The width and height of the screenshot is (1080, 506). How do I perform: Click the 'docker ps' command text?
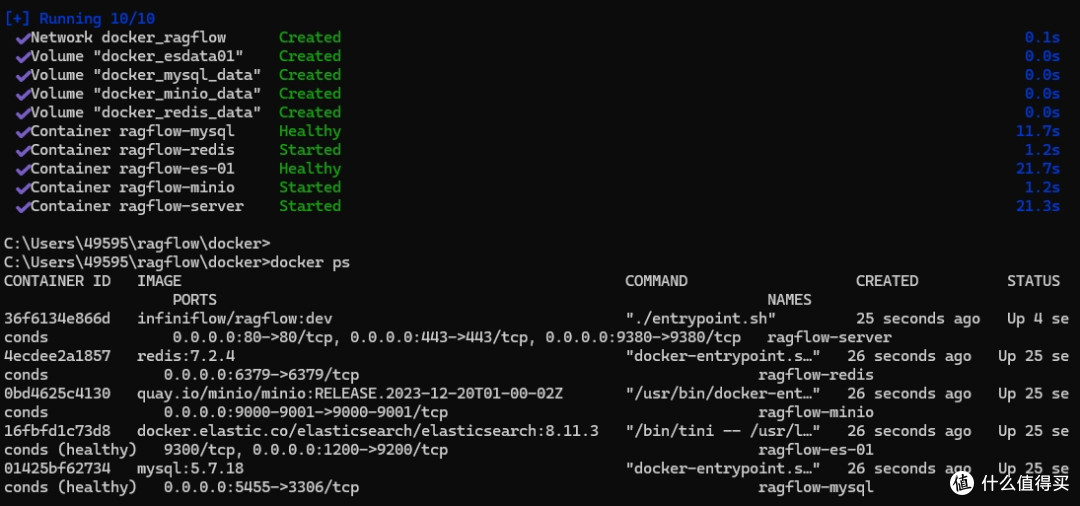point(311,262)
